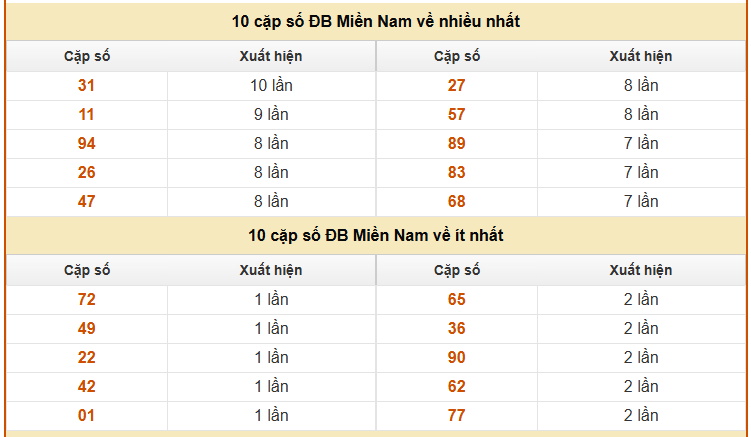Select pair number 89
This screenshot has width=751, height=437.
[x=456, y=144]
